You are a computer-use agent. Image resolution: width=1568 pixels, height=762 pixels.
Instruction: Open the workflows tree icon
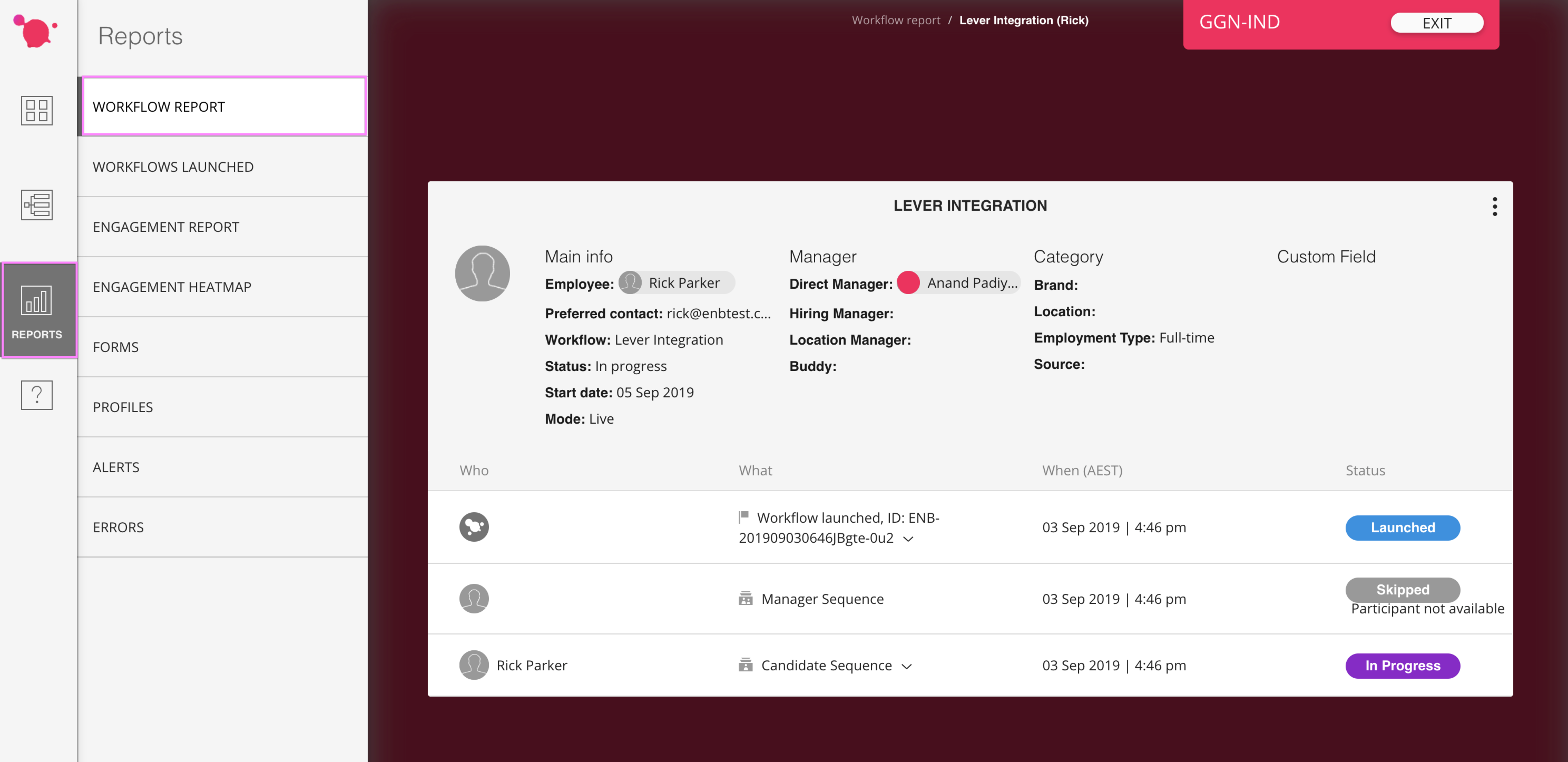click(x=36, y=205)
